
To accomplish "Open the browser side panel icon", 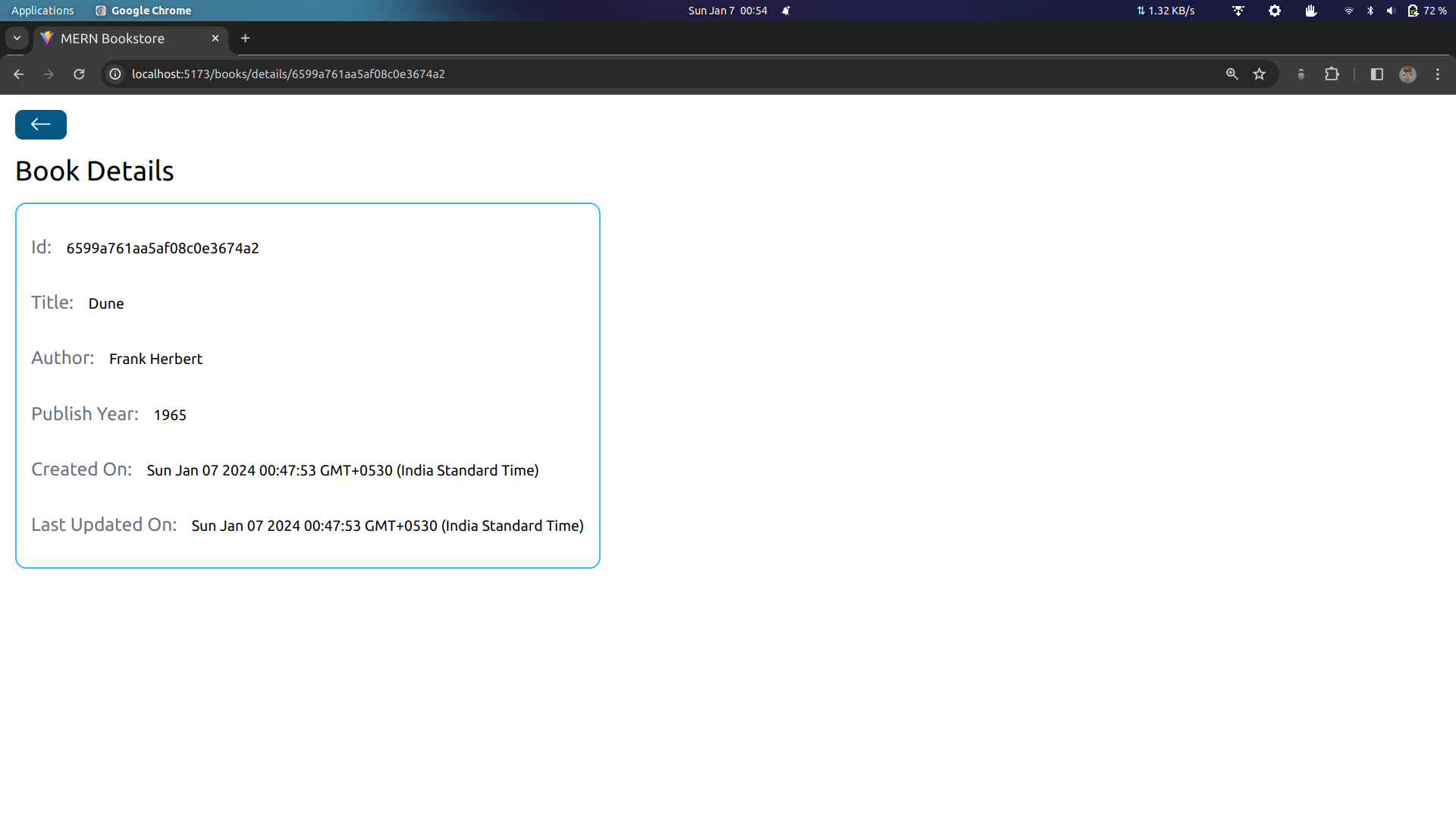I will [1376, 74].
